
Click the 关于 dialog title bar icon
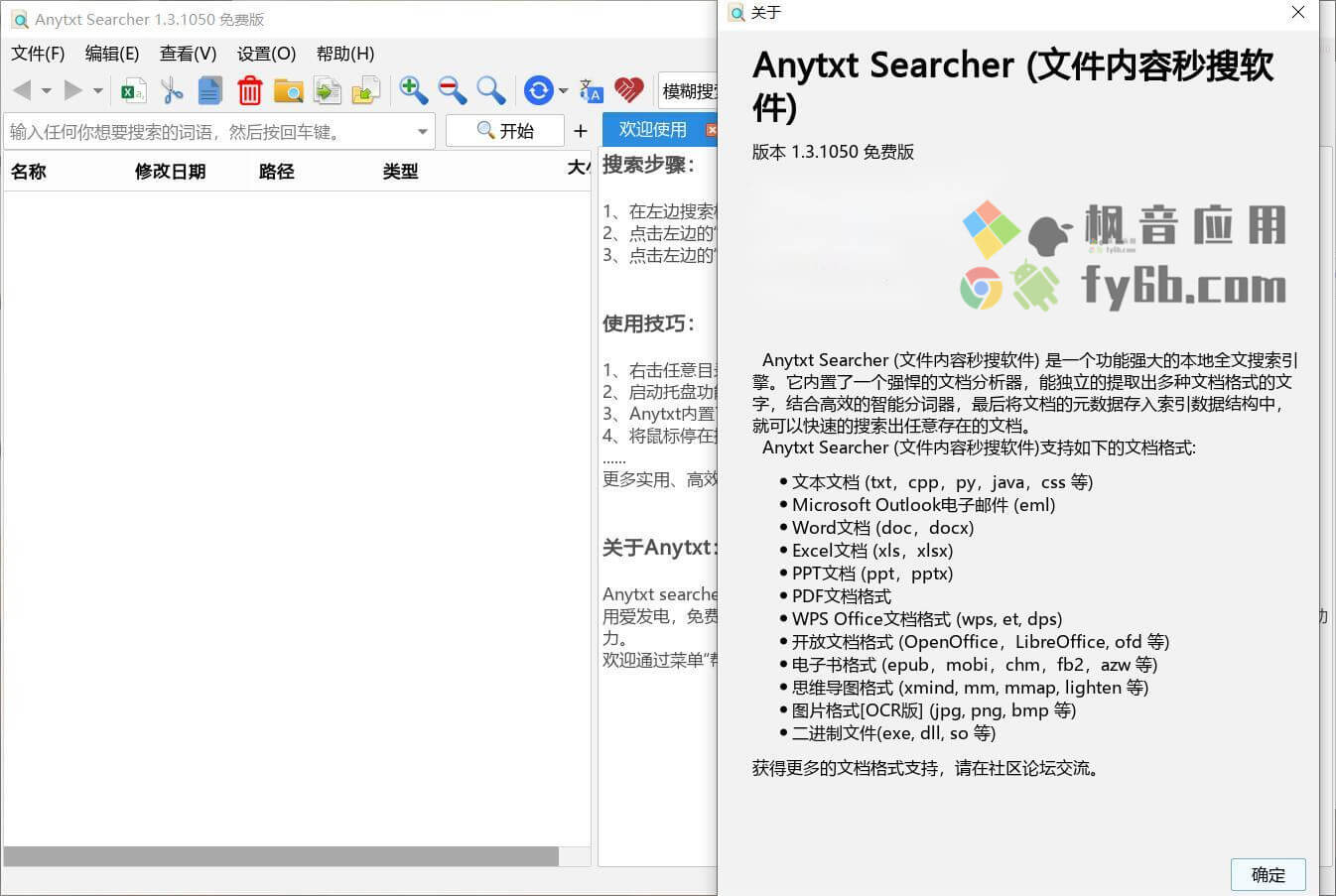pyautogui.click(x=736, y=13)
